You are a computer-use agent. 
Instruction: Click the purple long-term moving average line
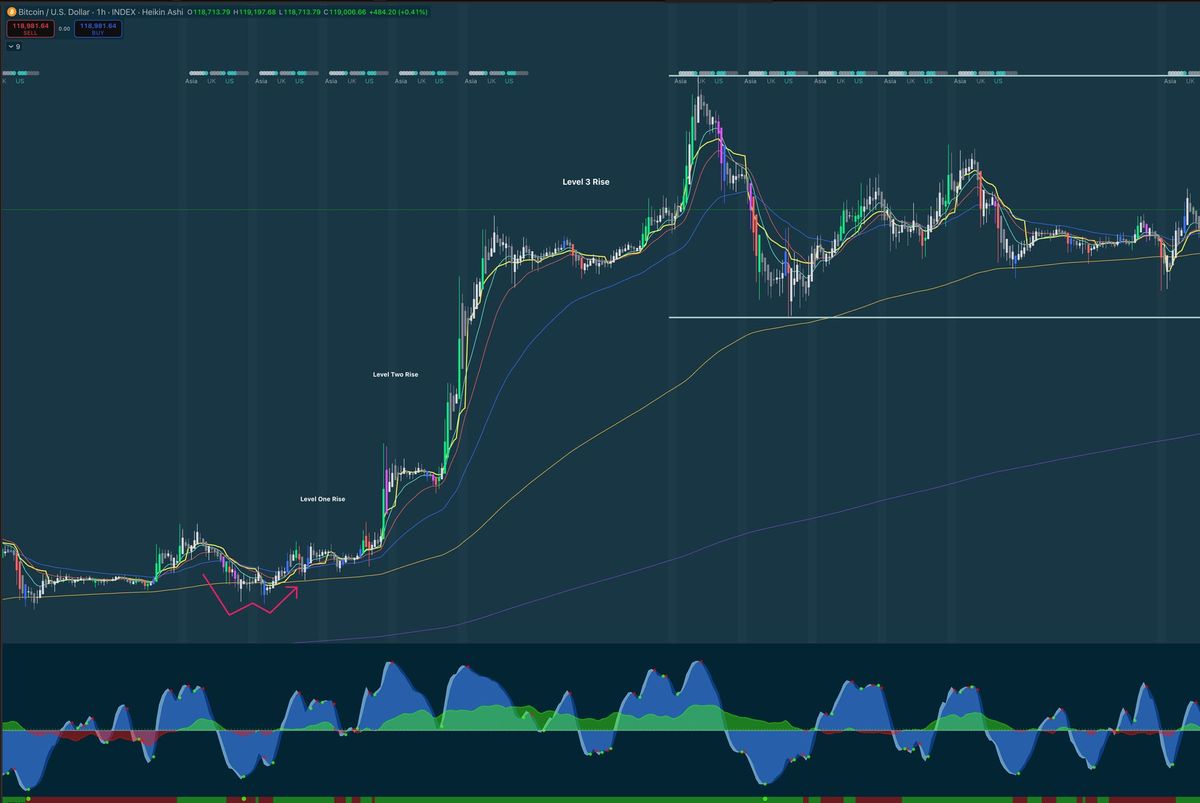pyautogui.click(x=900, y=500)
